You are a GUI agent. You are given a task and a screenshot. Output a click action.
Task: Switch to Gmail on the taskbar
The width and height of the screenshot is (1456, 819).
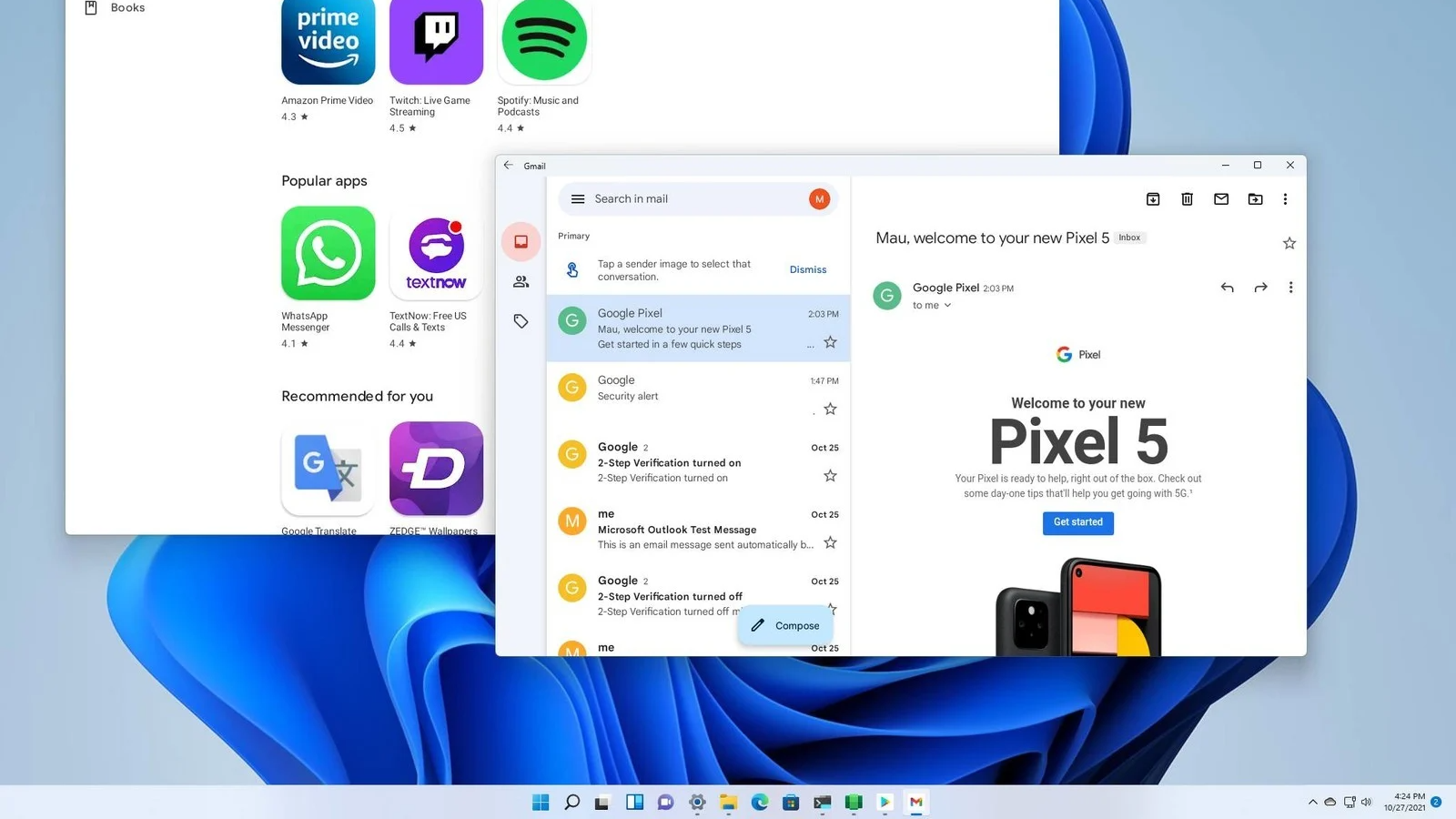[x=916, y=802]
